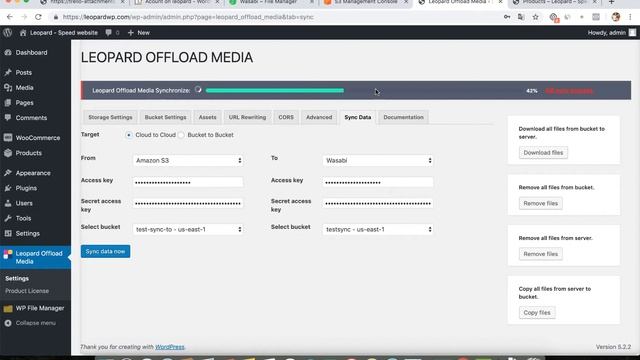Switch to Storage Settings tab
This screenshot has height=360, width=640.
coord(110,117)
